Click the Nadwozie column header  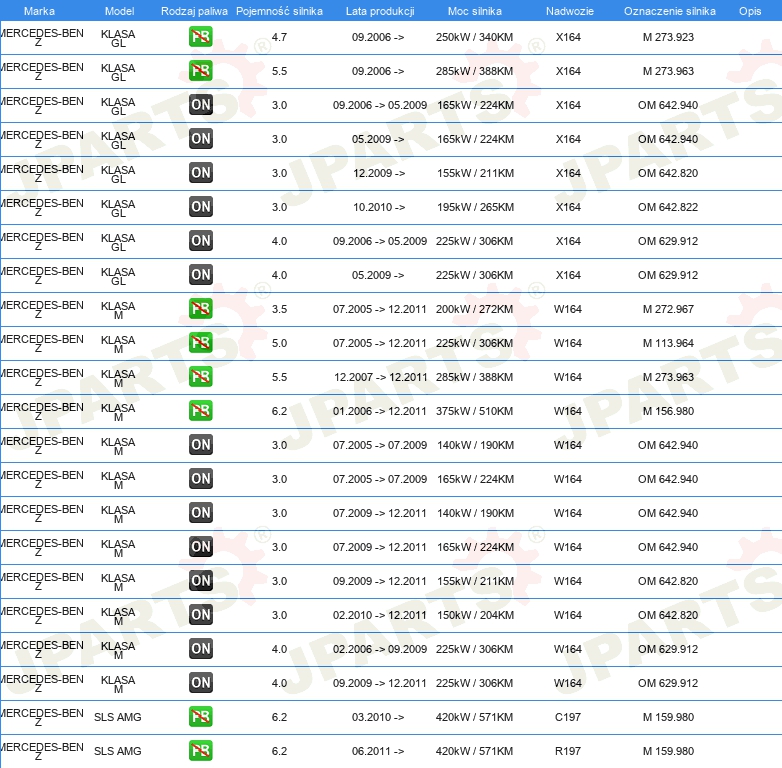click(567, 11)
